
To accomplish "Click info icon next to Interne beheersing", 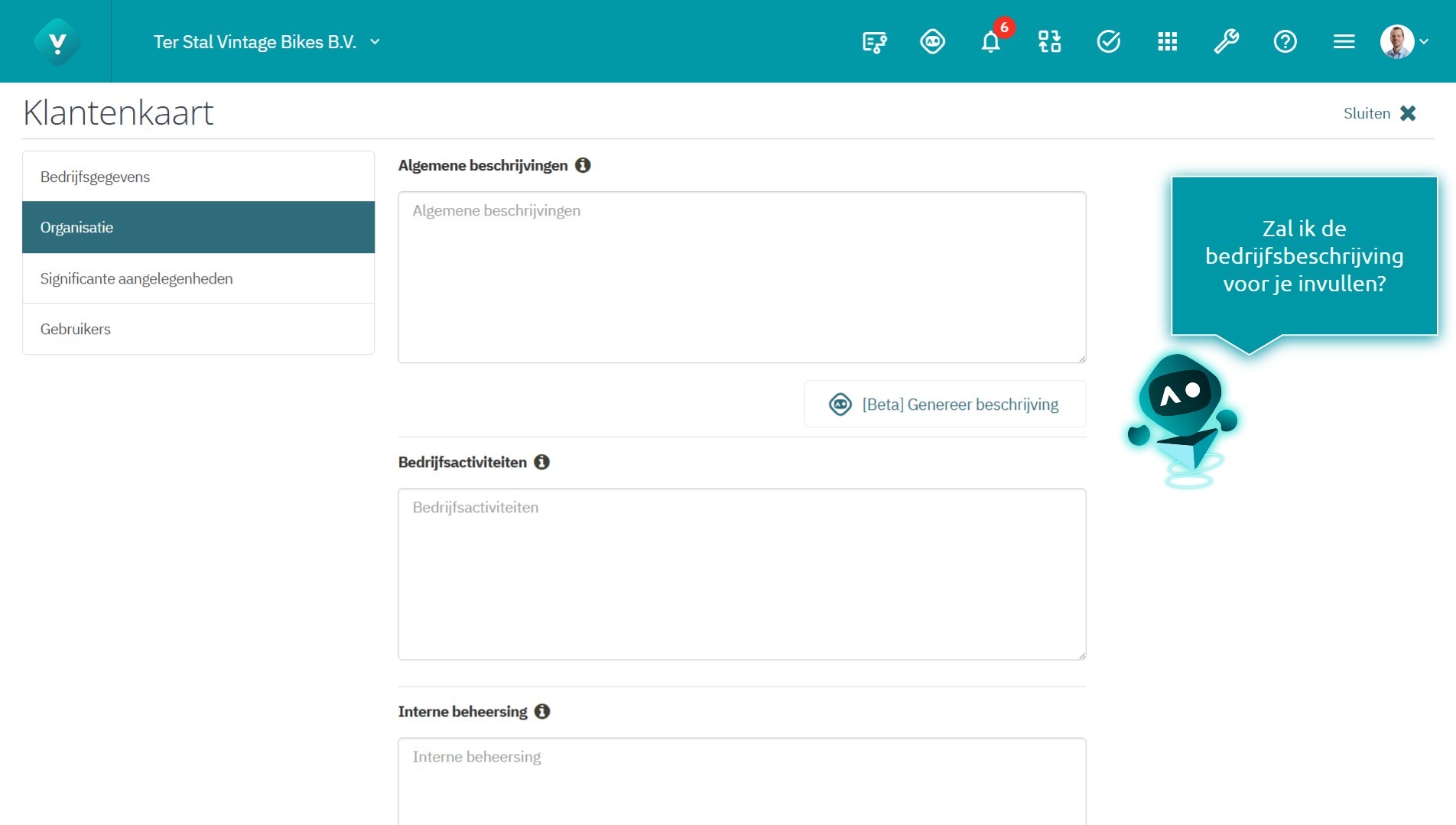I will [542, 711].
